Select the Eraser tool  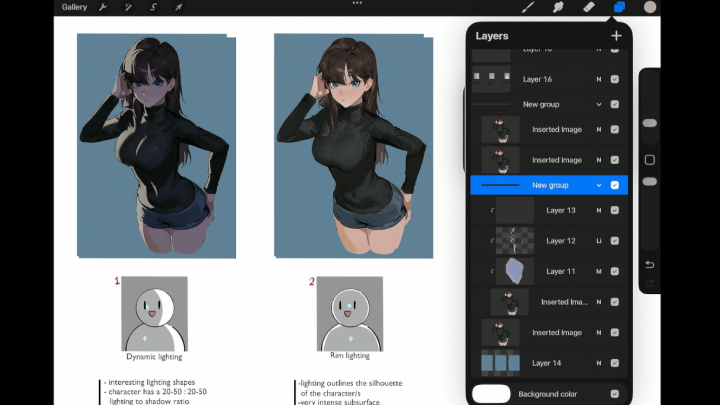(589, 7)
